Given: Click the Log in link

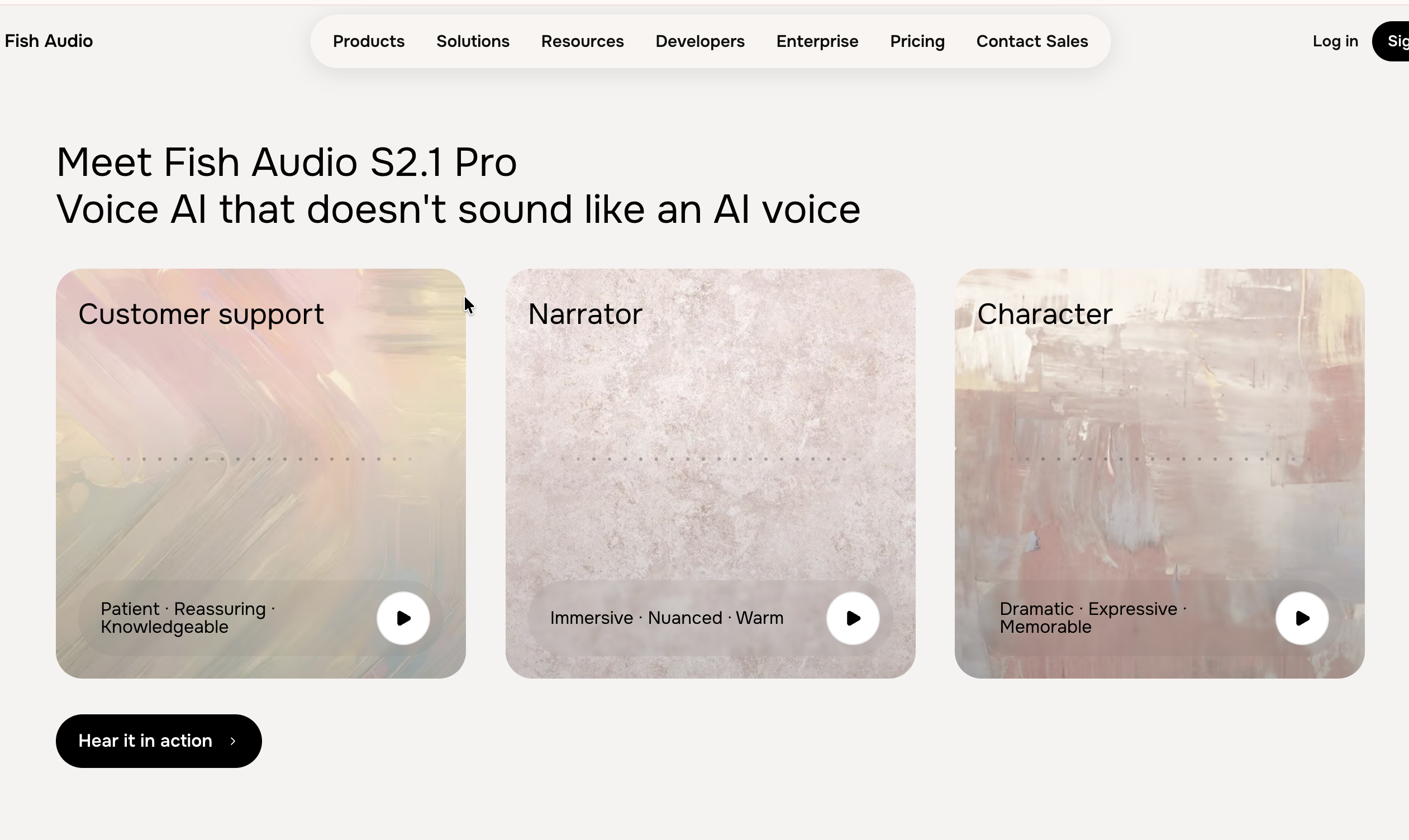Looking at the screenshot, I should pyautogui.click(x=1335, y=41).
